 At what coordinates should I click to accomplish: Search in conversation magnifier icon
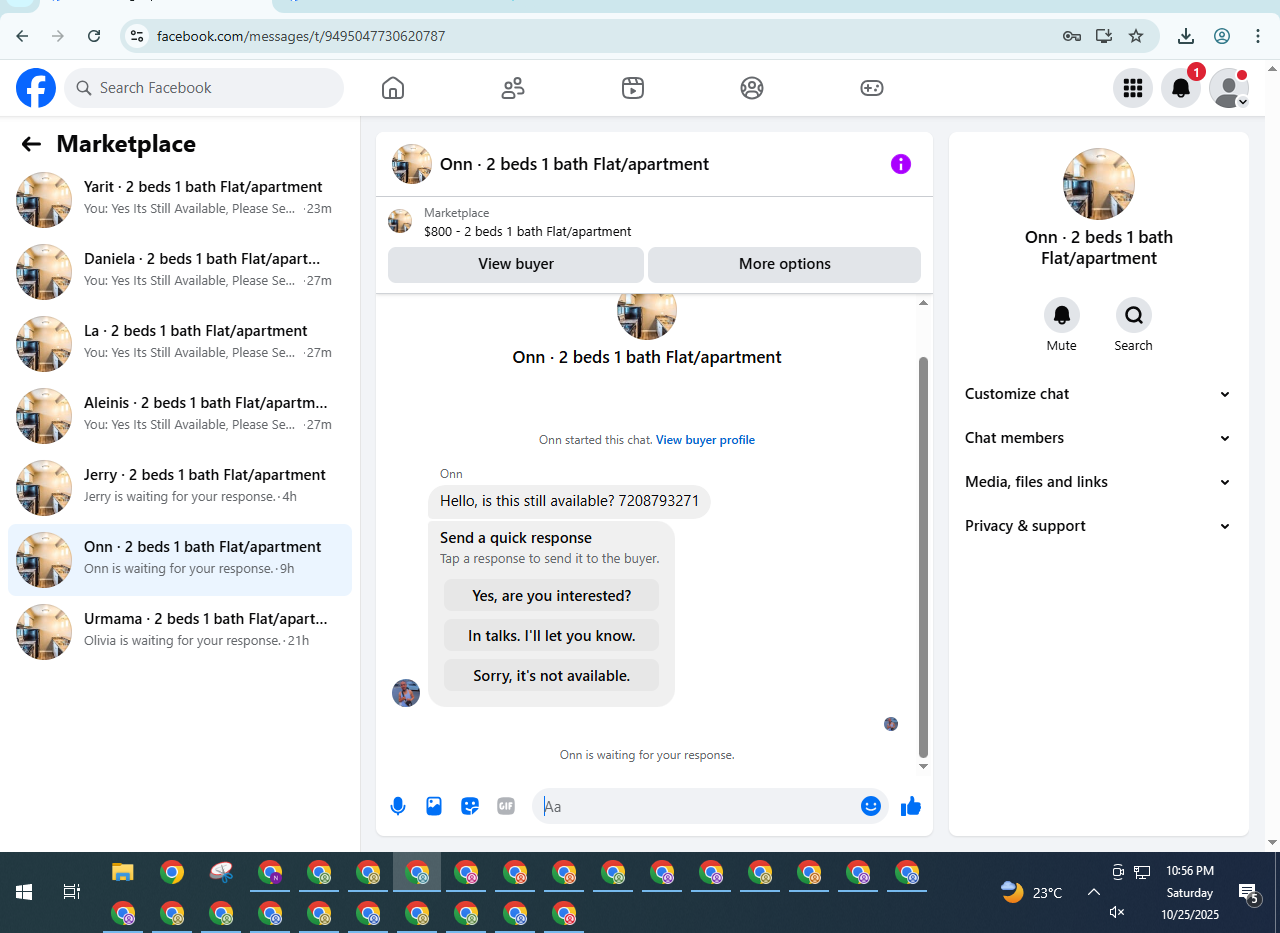point(1134,315)
